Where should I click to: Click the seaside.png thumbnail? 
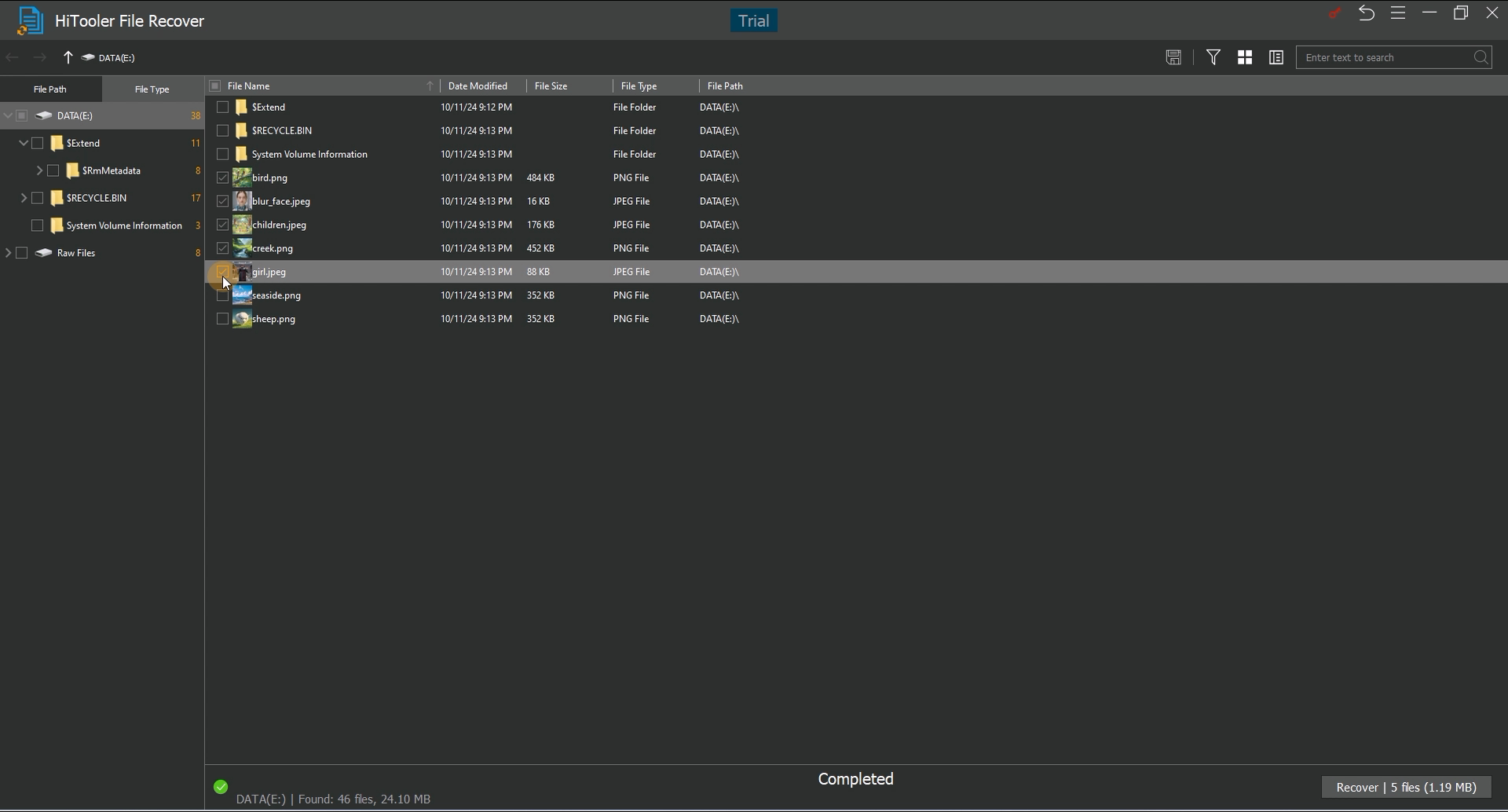click(242, 295)
